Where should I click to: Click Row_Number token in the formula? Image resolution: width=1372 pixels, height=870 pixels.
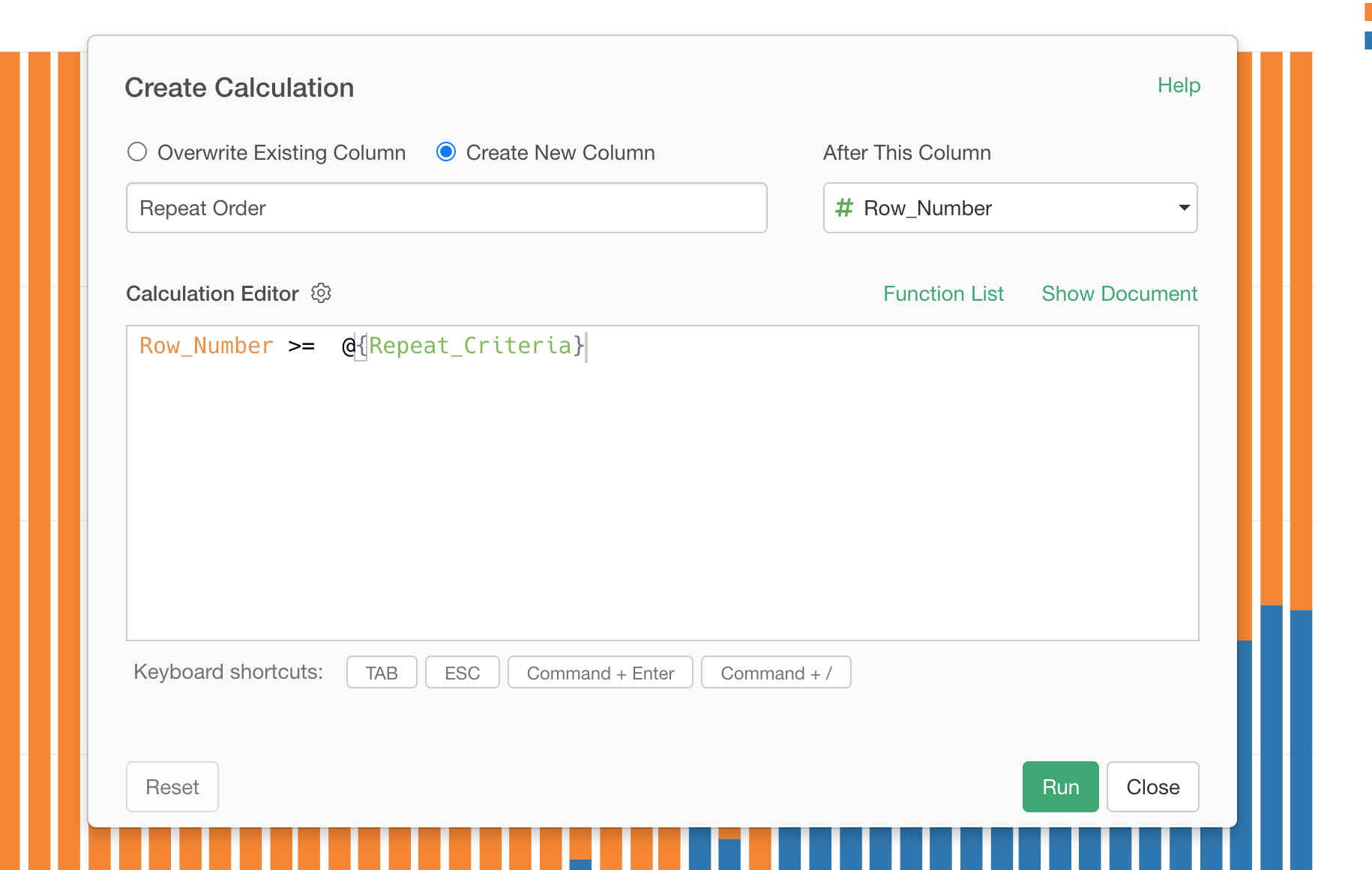click(x=207, y=346)
